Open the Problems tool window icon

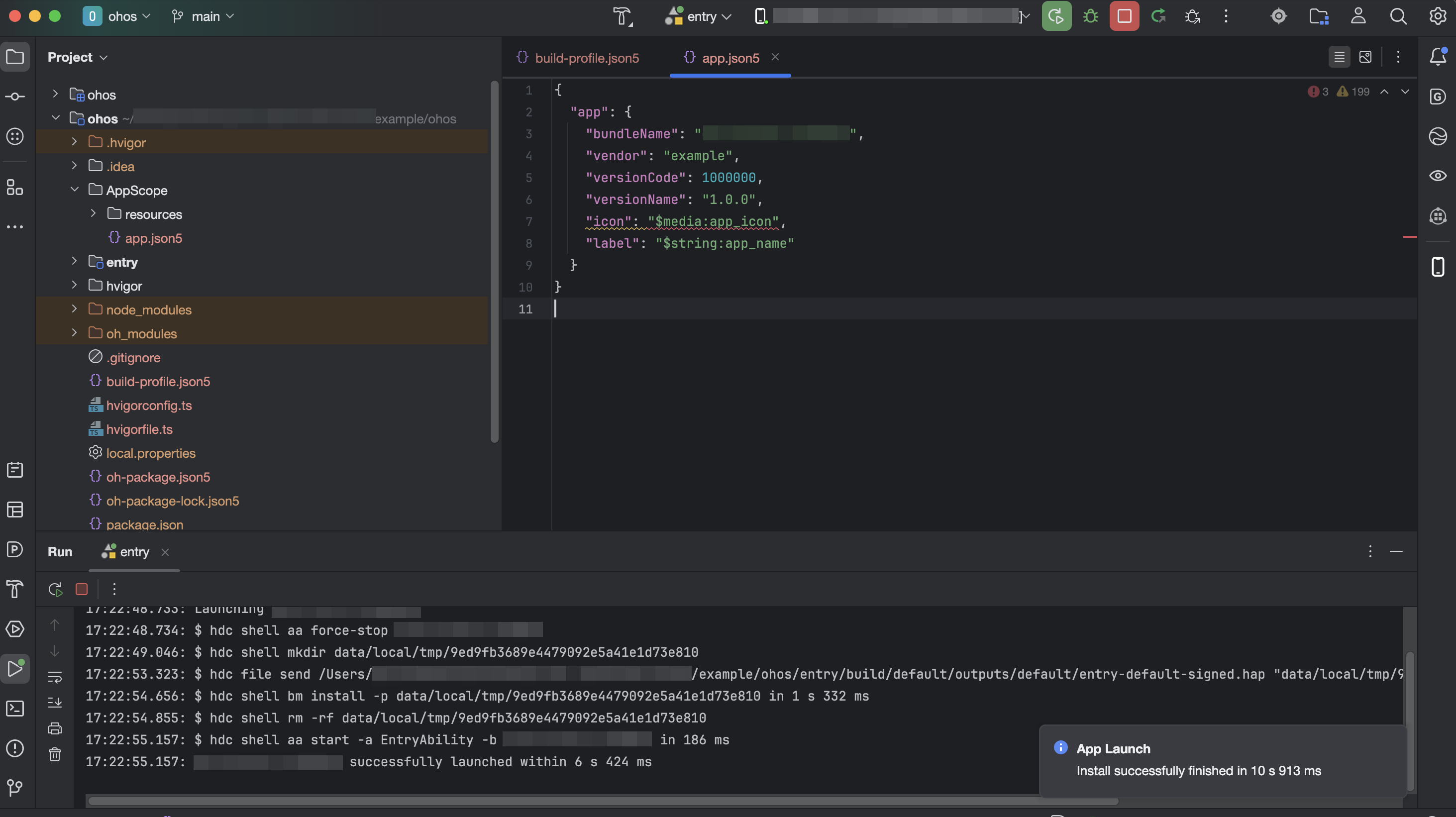coord(15,748)
